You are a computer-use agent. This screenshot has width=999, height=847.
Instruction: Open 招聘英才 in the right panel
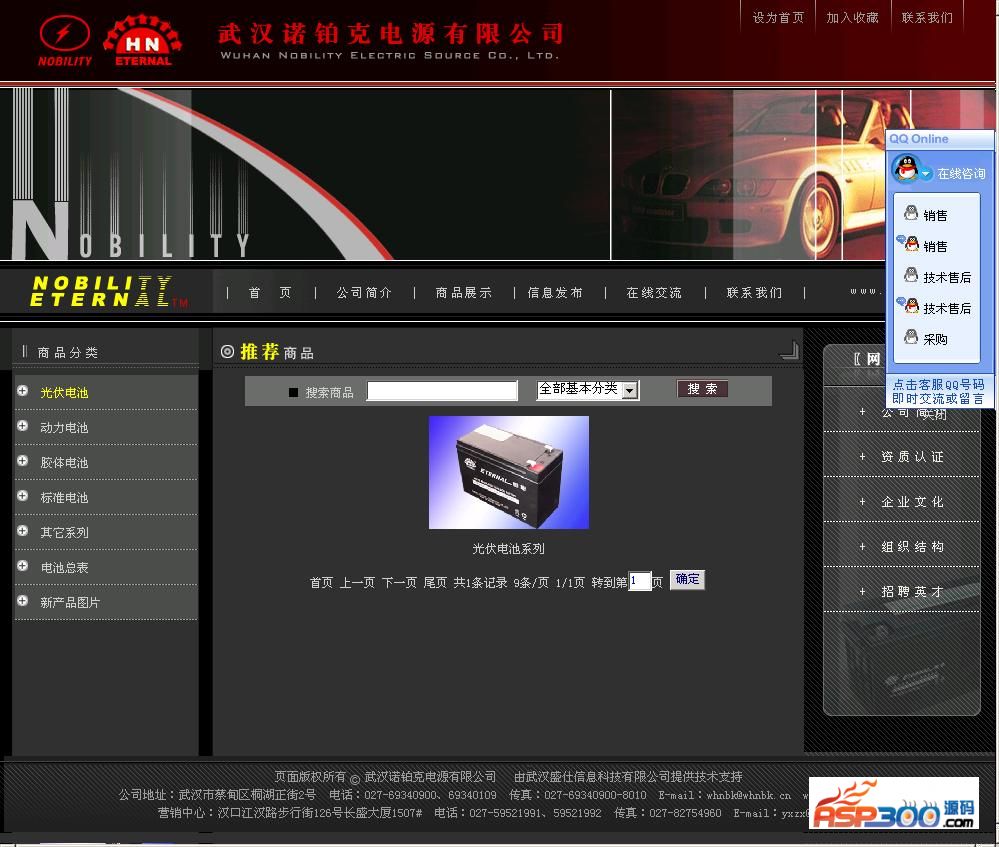click(912, 592)
